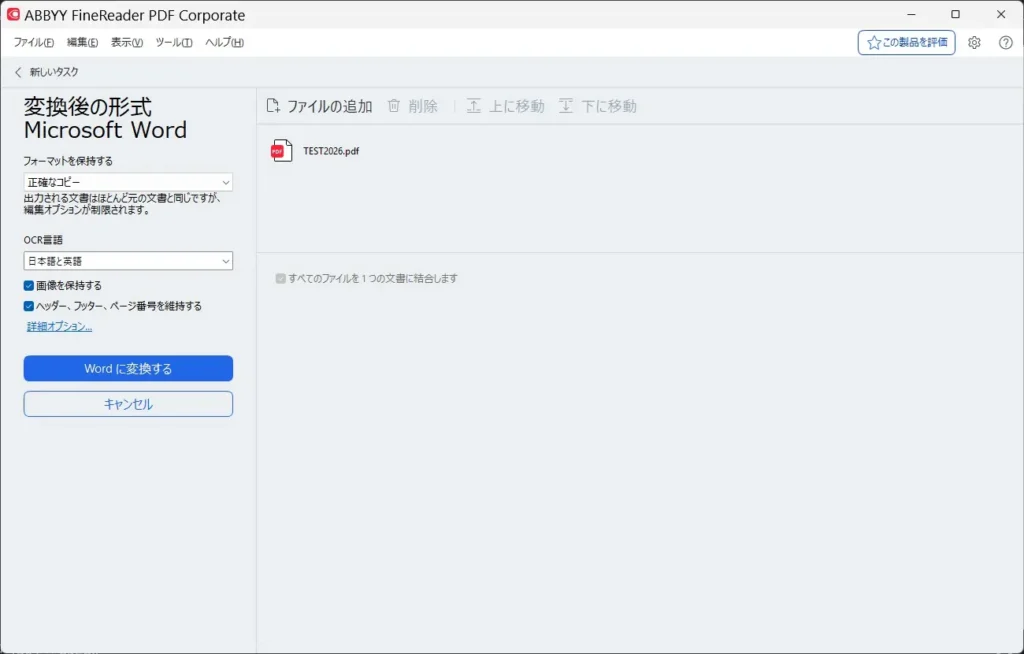Screen dimensions: 1024x654
Task: Click the キャンセル button
Action: coord(128,404)
